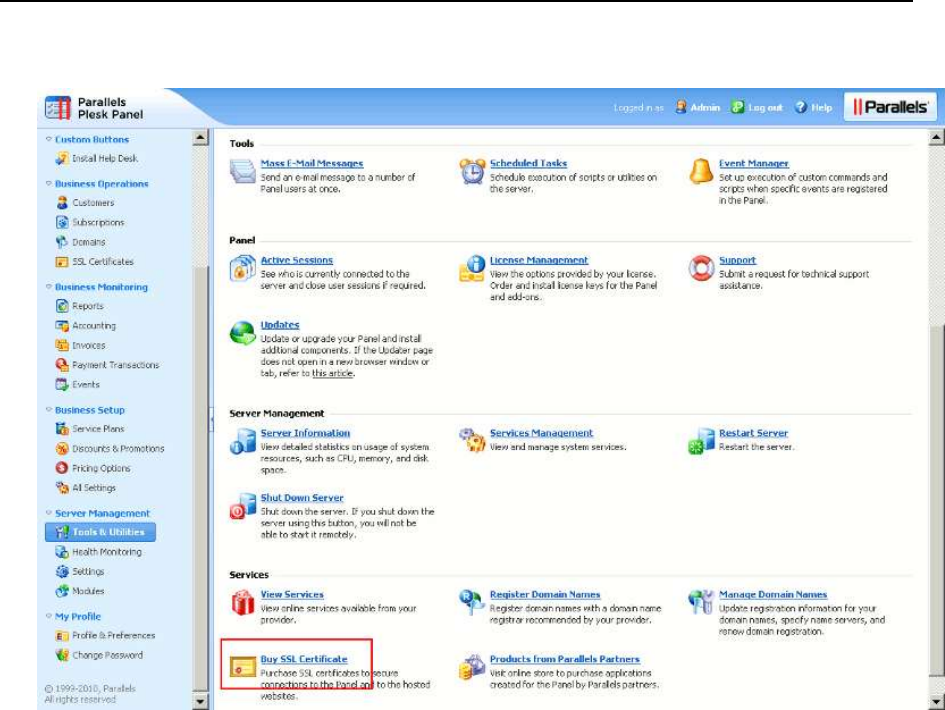The height and width of the screenshot is (710, 945).
Task: Click the sidebar collapse handle
Action: tap(212, 419)
